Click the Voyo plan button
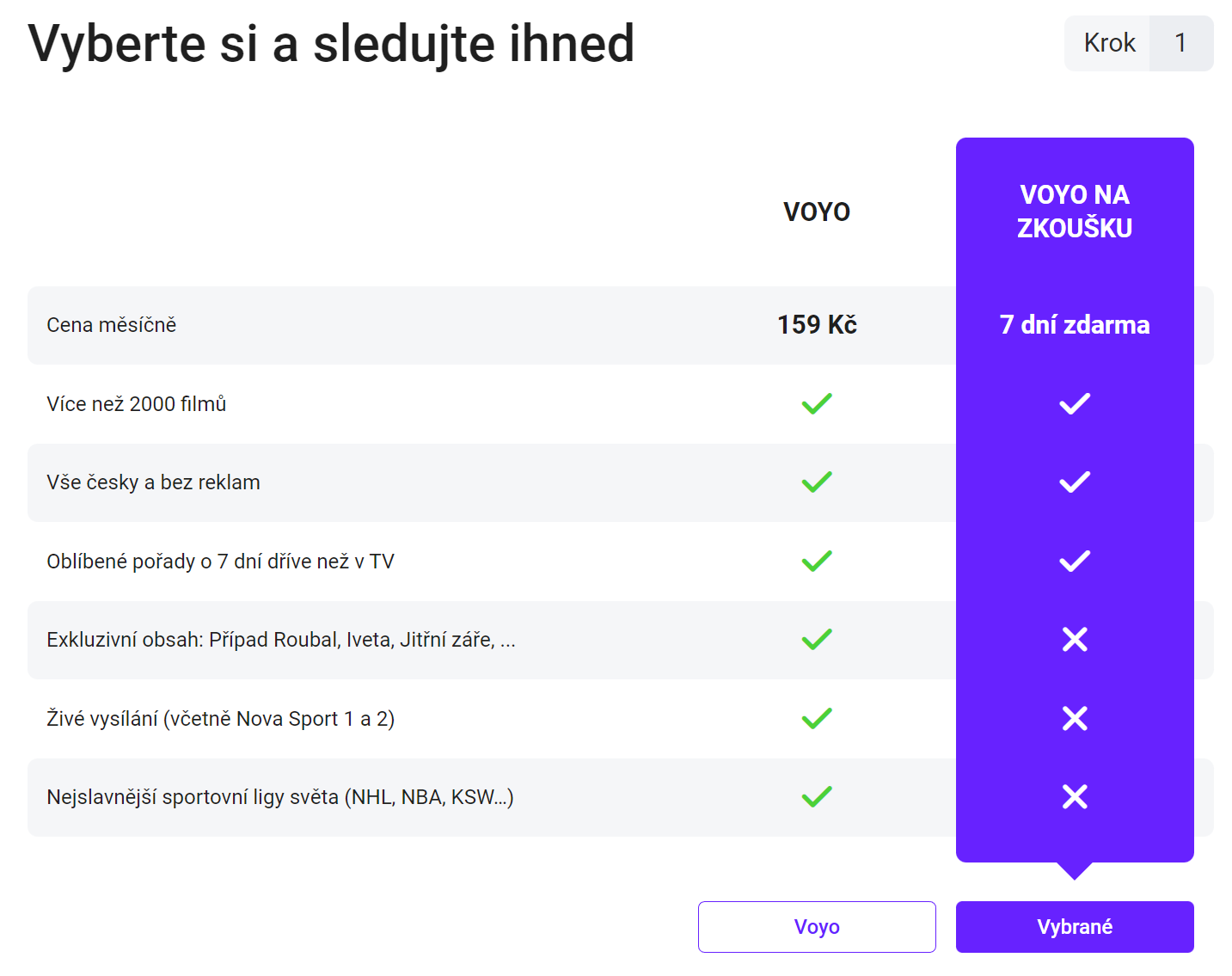 [x=816, y=926]
